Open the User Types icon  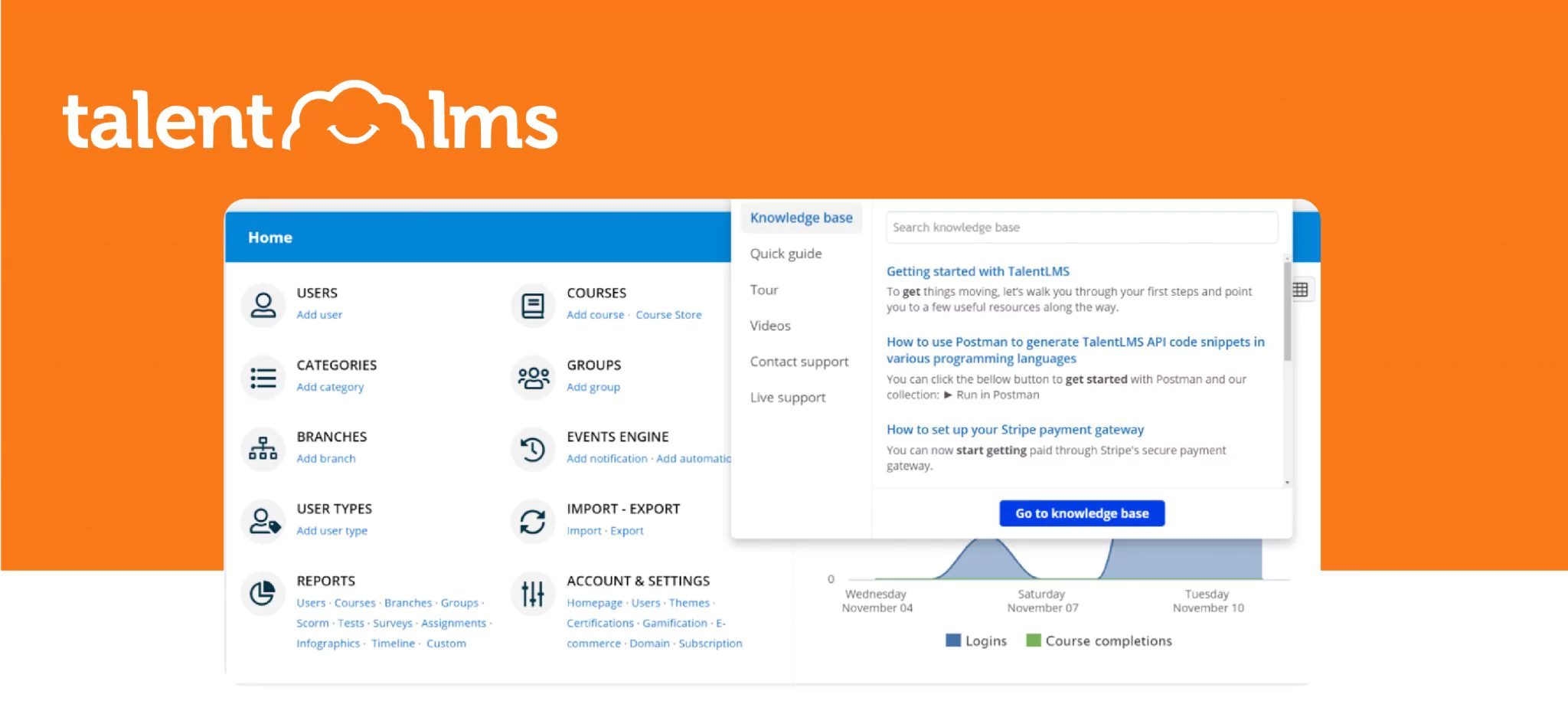click(263, 521)
